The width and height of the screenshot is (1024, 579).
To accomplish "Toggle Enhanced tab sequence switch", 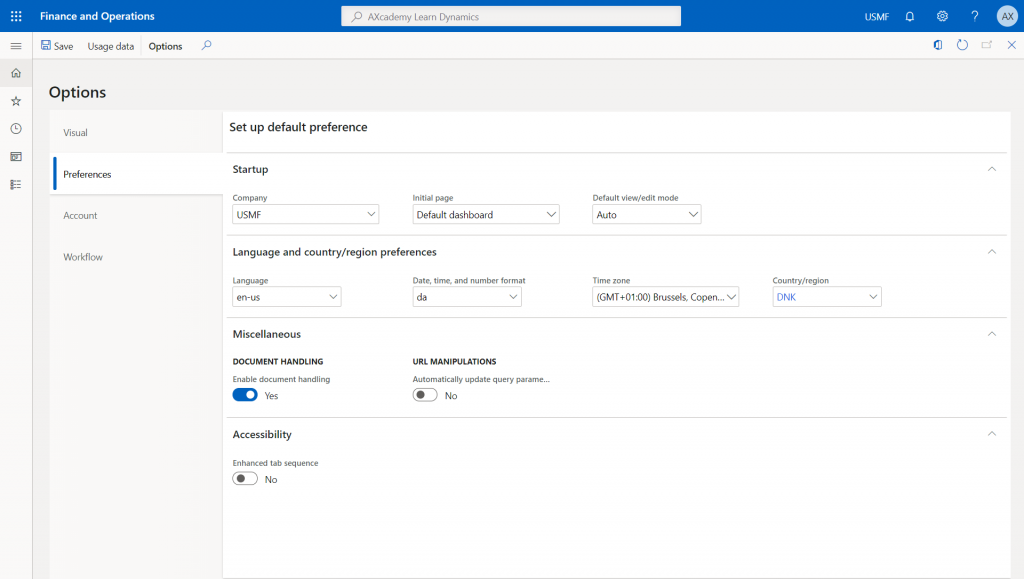I will [x=245, y=478].
